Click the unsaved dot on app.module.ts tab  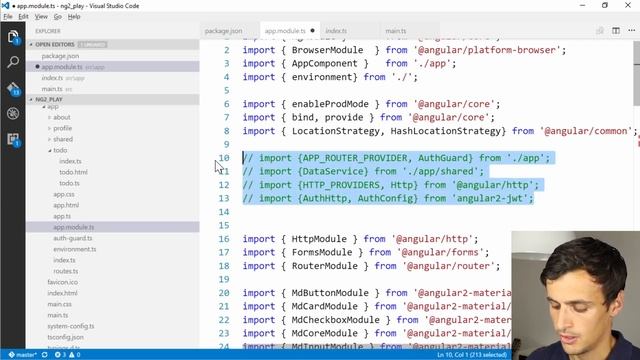pyautogui.click(x=312, y=31)
